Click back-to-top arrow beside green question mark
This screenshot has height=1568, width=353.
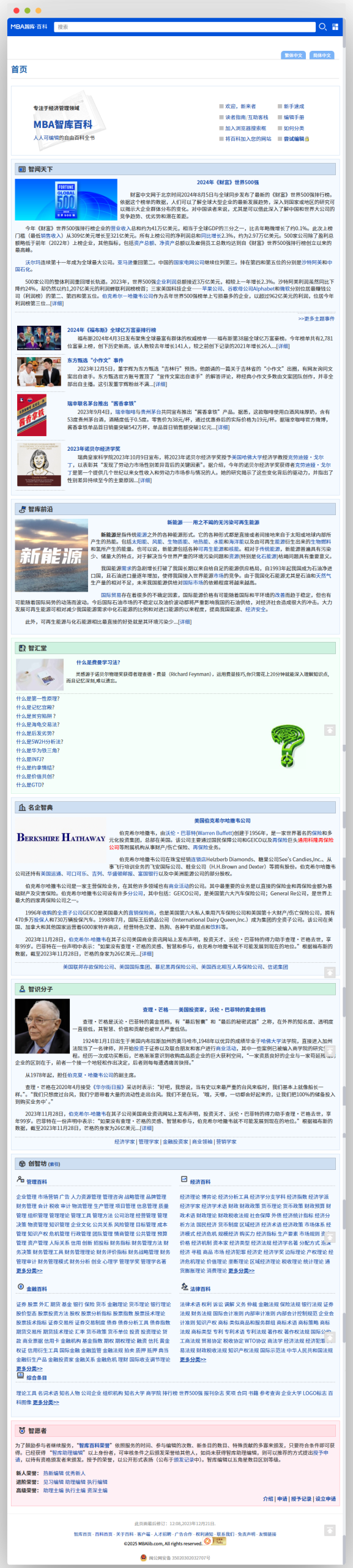[x=330, y=730]
